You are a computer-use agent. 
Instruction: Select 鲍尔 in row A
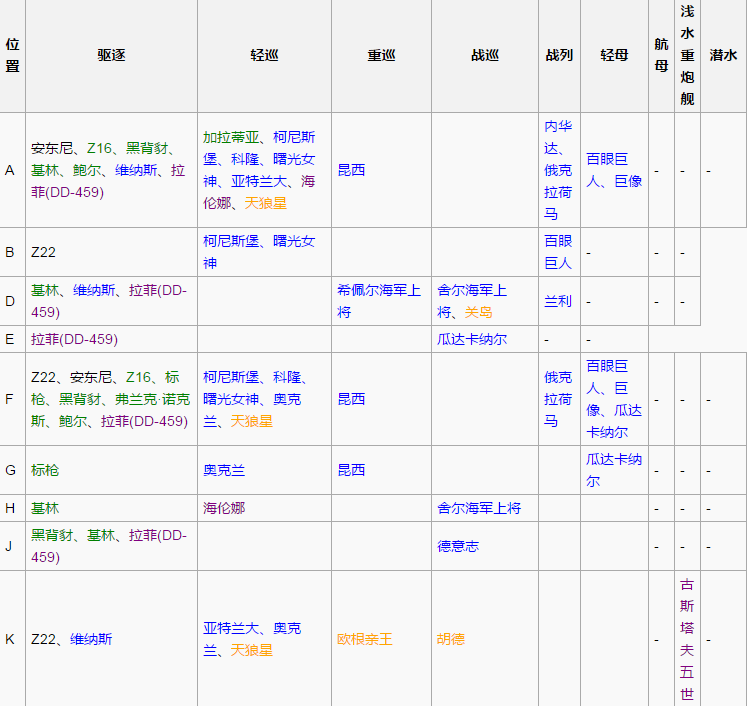click(x=87, y=170)
